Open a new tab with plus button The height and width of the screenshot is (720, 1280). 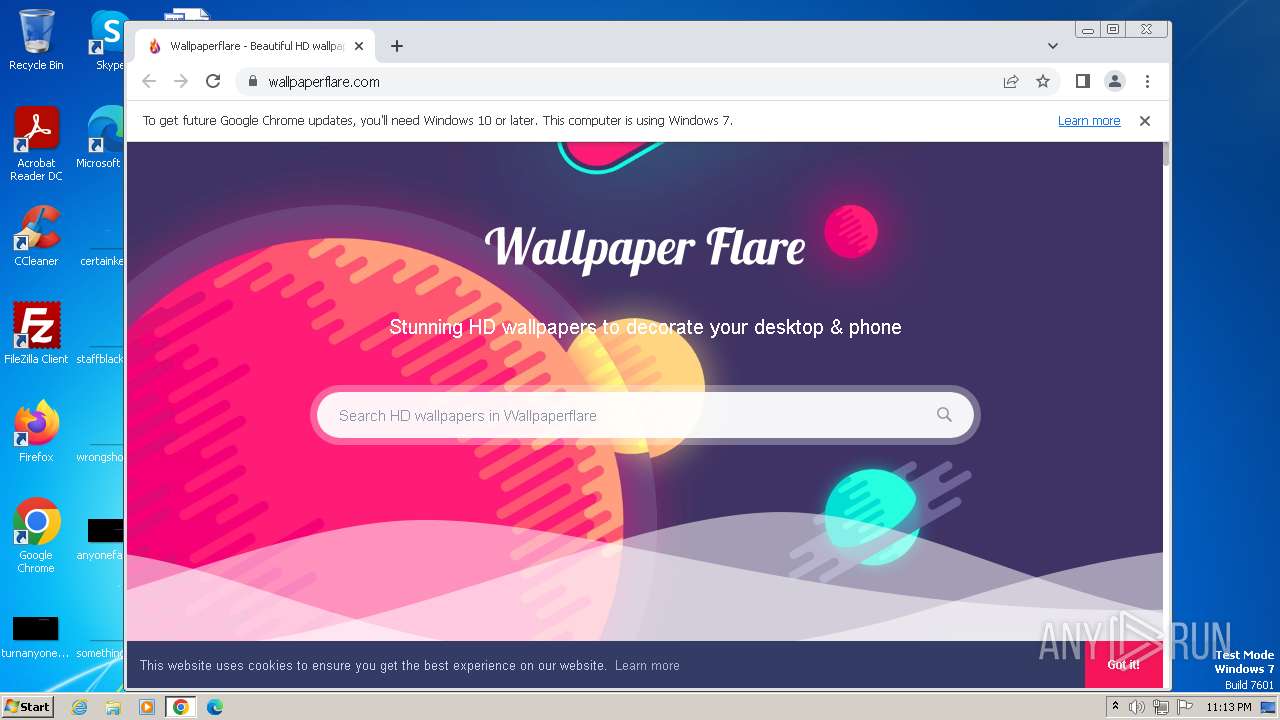[x=397, y=46]
